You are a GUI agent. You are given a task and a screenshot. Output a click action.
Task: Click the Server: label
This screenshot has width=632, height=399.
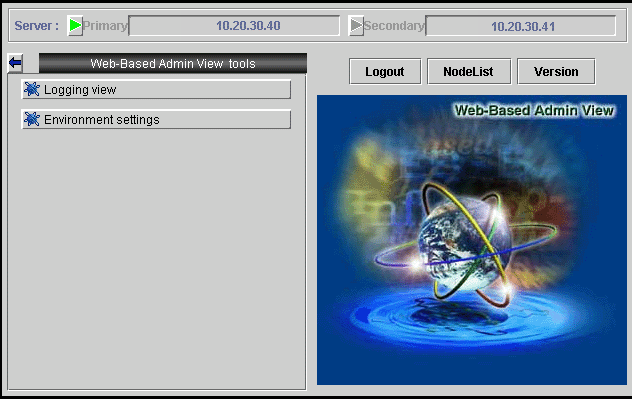[x=37, y=26]
